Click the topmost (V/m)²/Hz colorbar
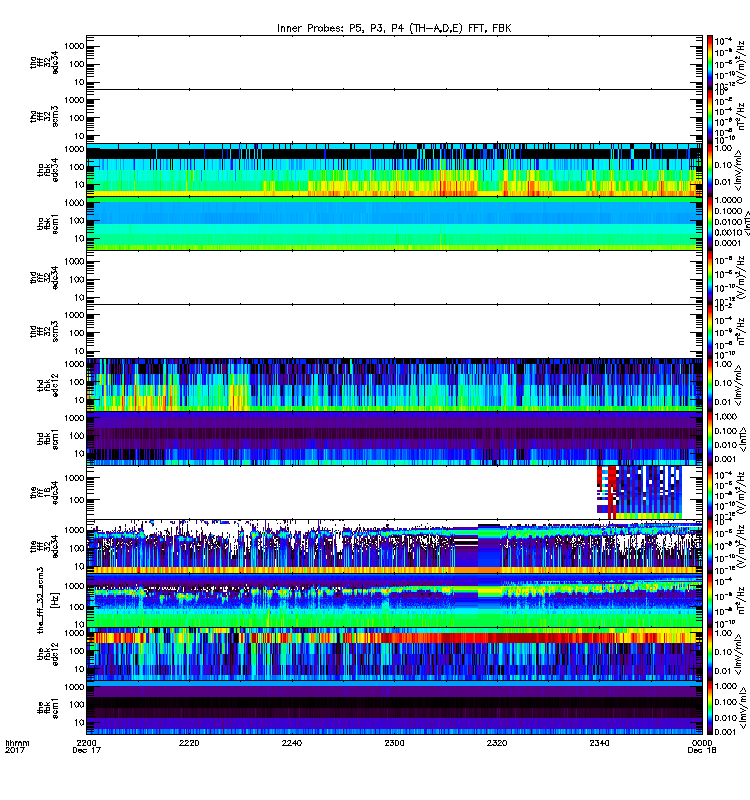Image resolution: width=750 pixels, height=800 pixels. point(710,62)
